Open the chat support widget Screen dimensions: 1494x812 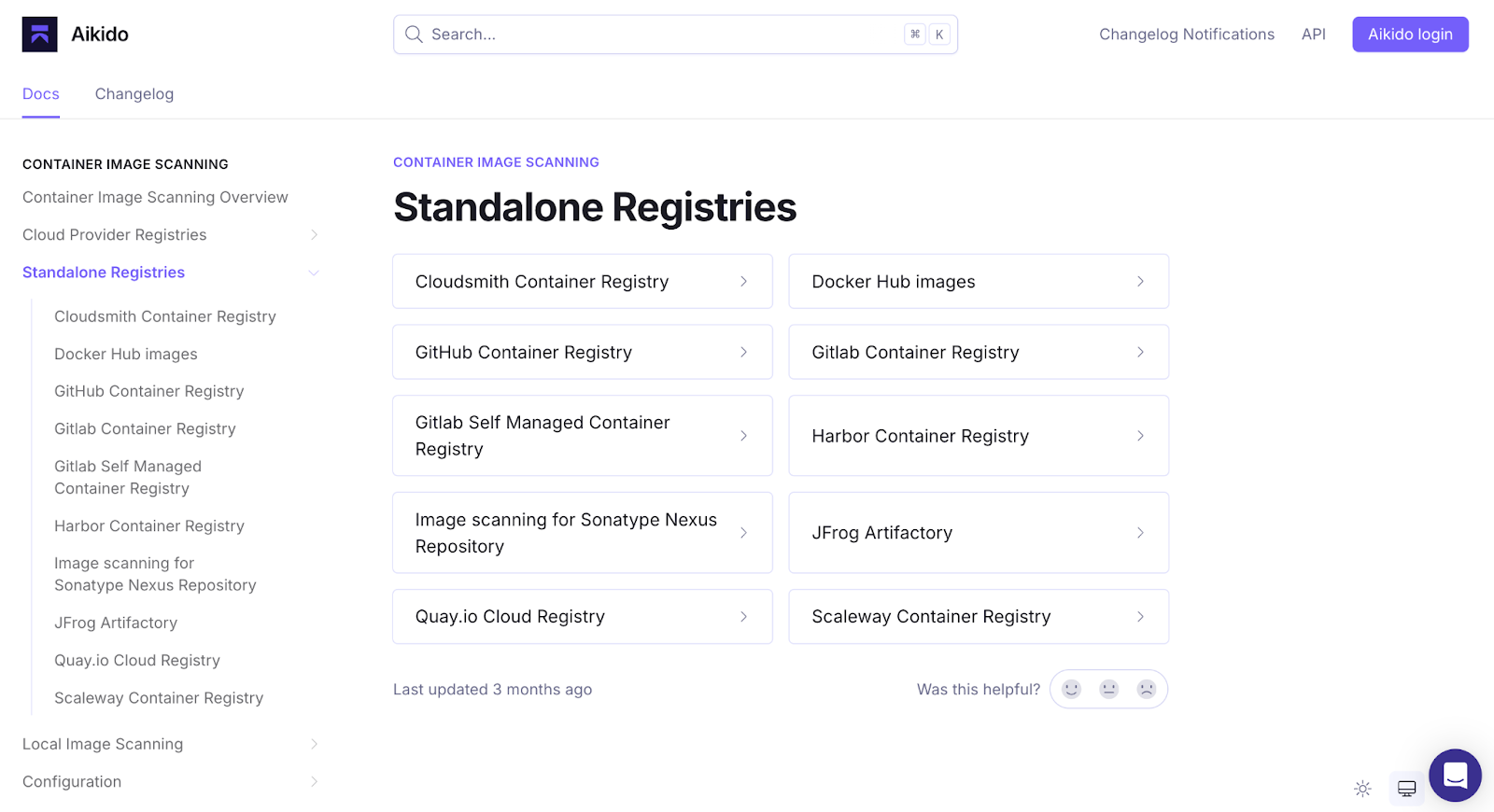[1455, 776]
